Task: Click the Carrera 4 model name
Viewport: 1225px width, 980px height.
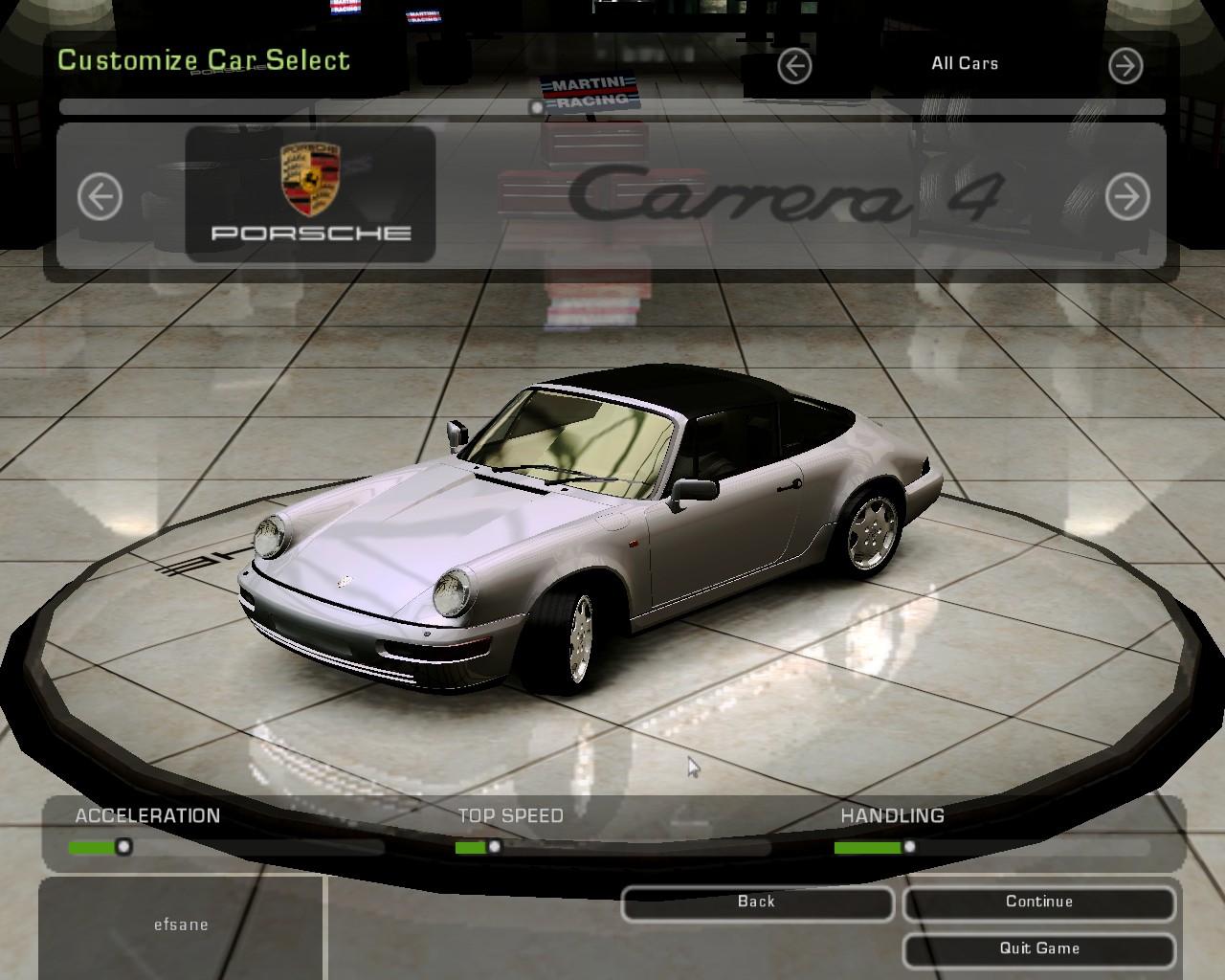Action: [x=786, y=194]
